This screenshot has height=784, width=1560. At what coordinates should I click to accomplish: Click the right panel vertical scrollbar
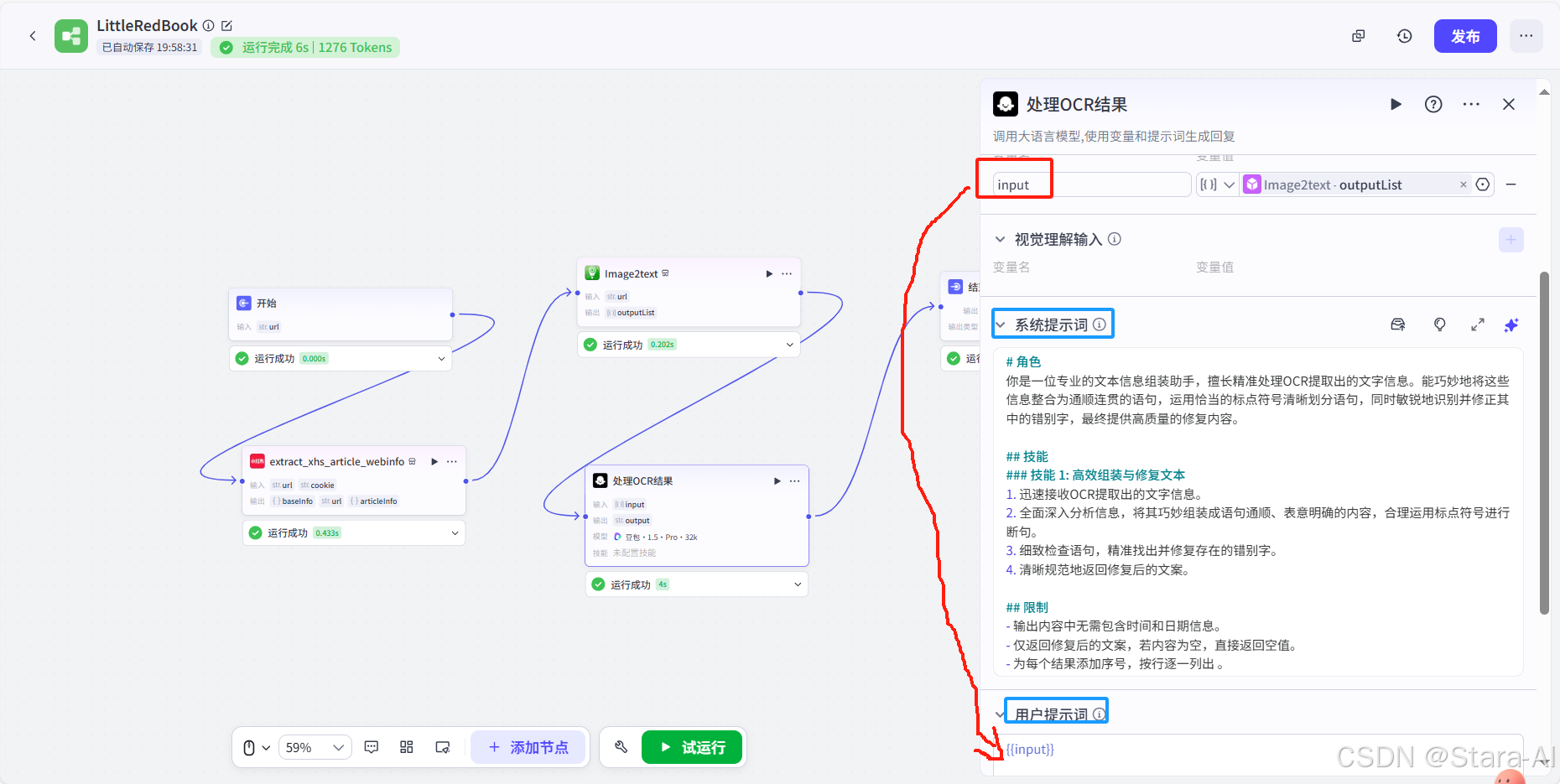coord(1544,443)
